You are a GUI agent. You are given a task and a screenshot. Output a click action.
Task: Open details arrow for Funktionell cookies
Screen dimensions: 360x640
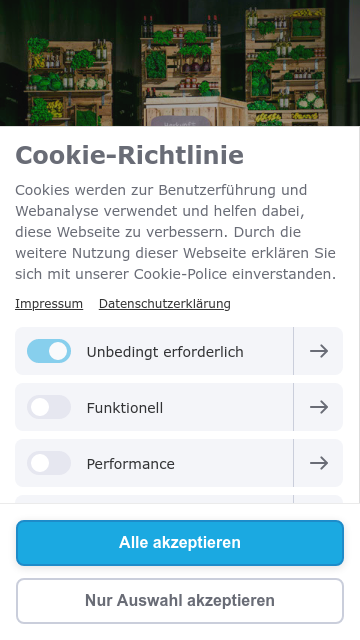[318, 407]
